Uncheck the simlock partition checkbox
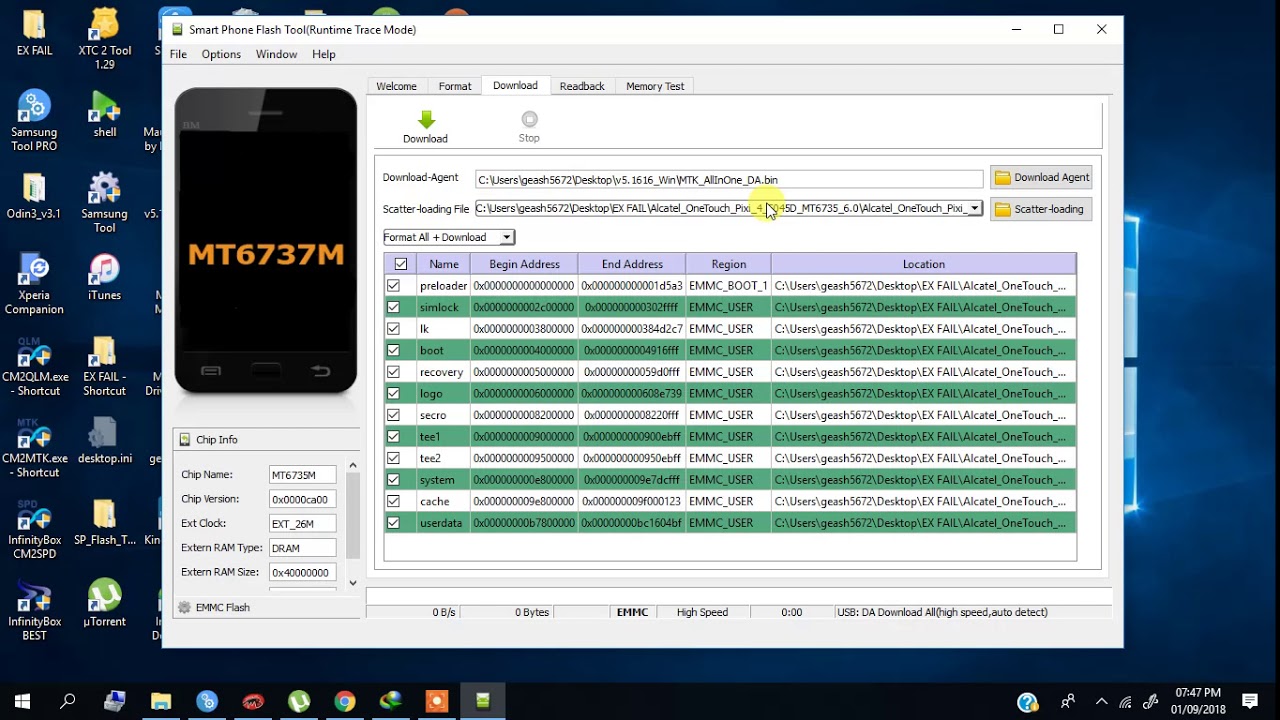The width and height of the screenshot is (1280, 720). click(x=394, y=307)
